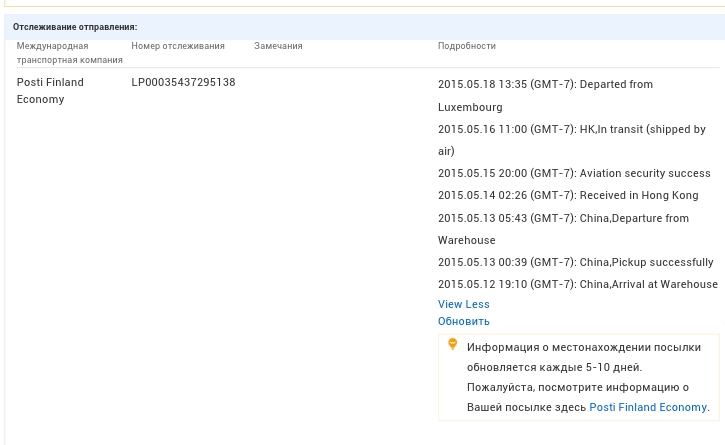Screen dimensions: 725x445
Task: Click the Aviation security success entry
Action: pos(574,173)
